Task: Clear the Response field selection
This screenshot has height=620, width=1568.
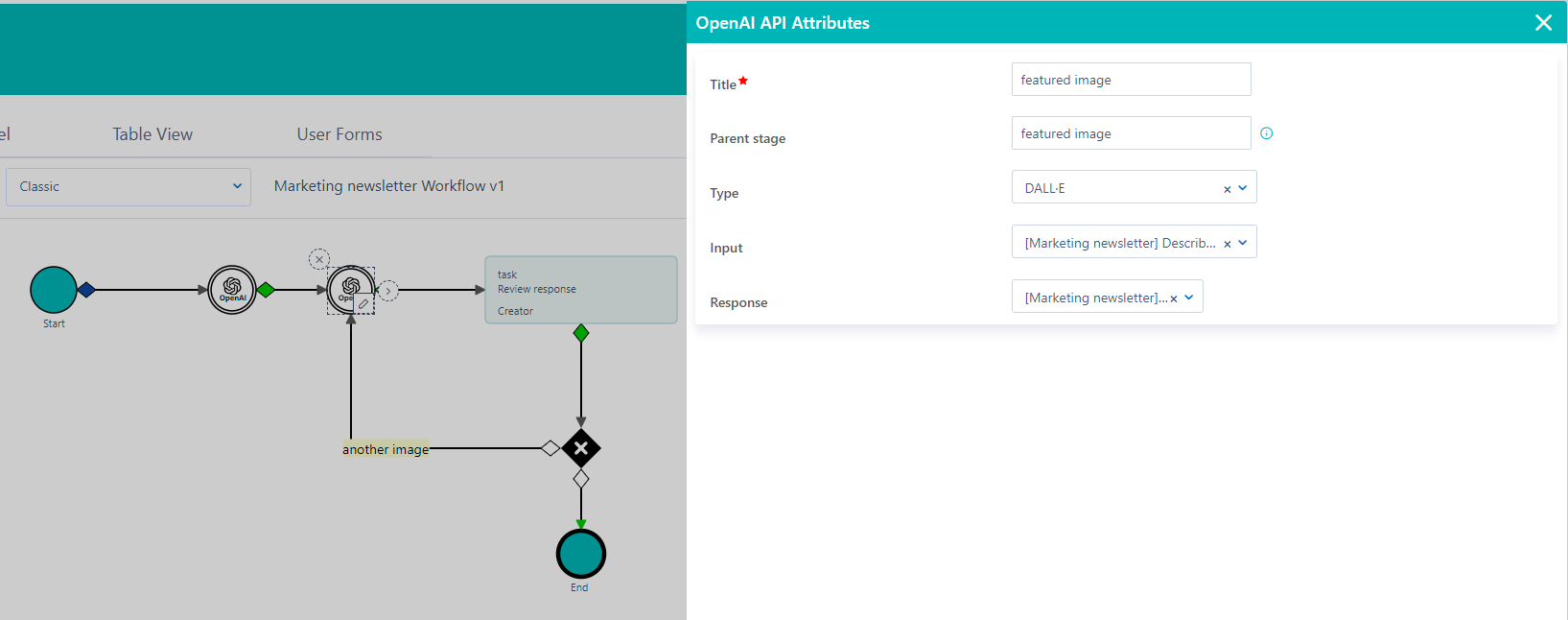Action: [1173, 298]
